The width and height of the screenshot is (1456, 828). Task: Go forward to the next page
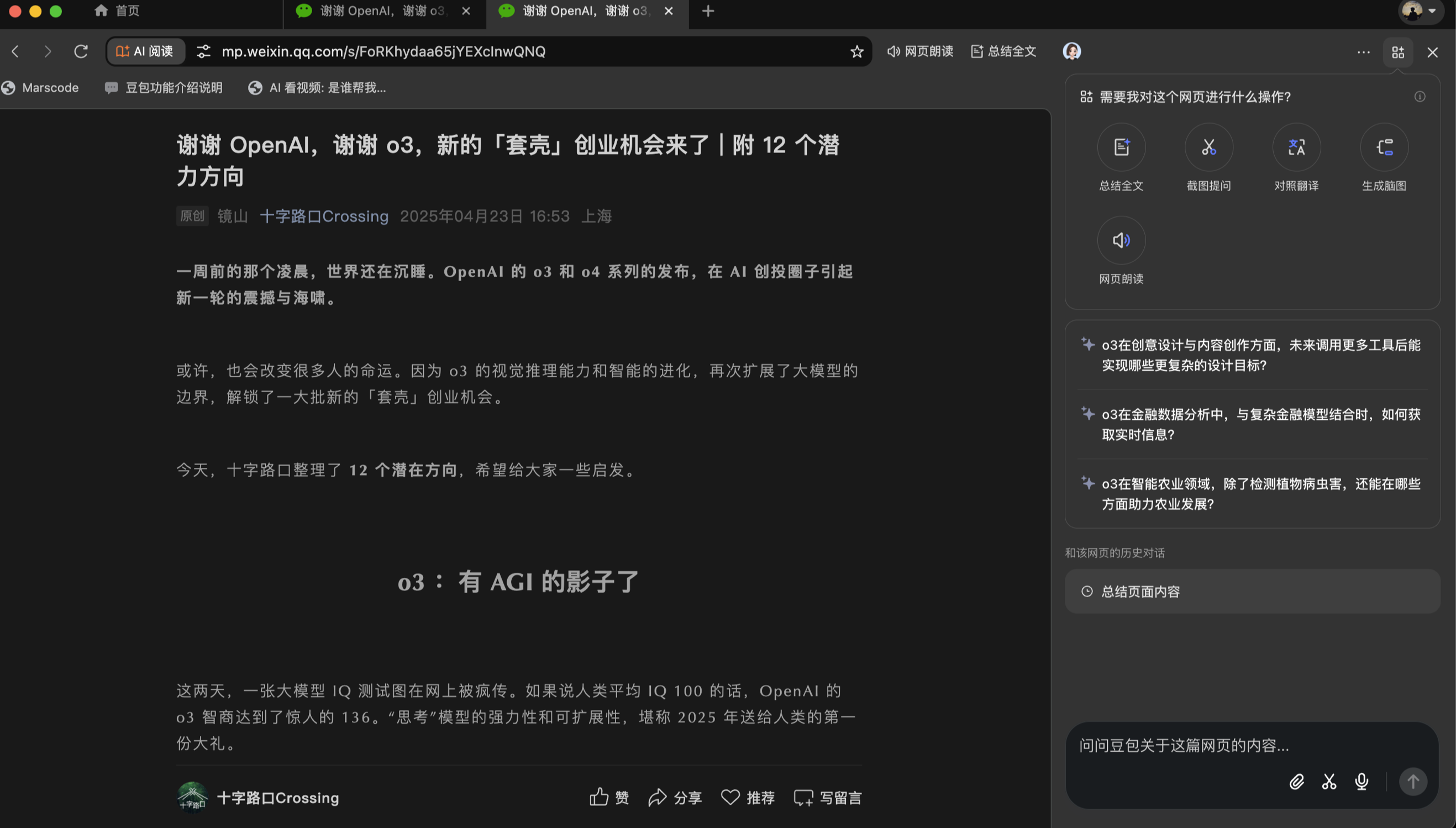(x=48, y=52)
